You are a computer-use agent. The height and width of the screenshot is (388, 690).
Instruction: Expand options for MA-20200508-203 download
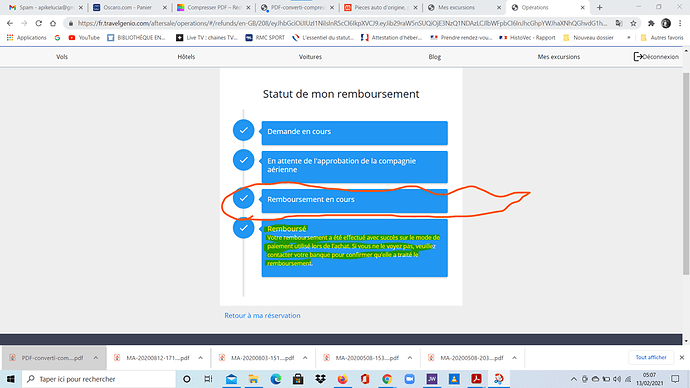tap(514, 358)
